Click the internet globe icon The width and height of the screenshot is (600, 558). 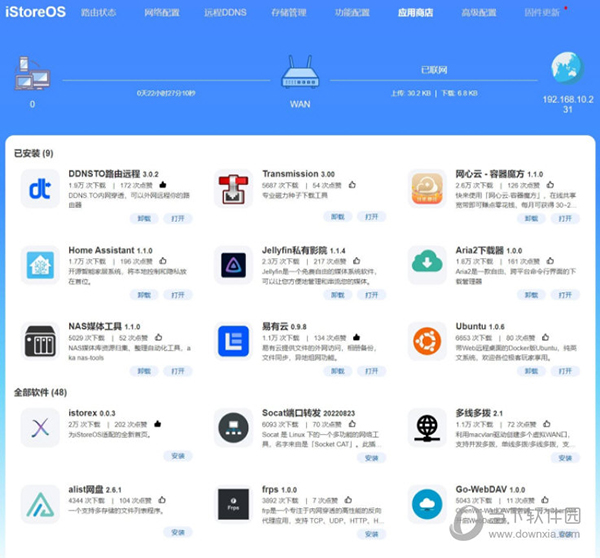click(567, 68)
